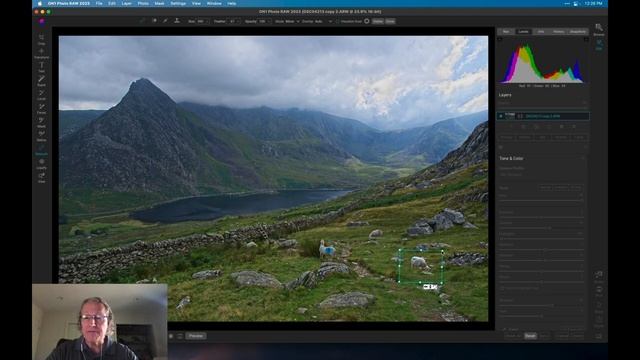Select the Retouch tool
640x360 pixels.
point(41,150)
